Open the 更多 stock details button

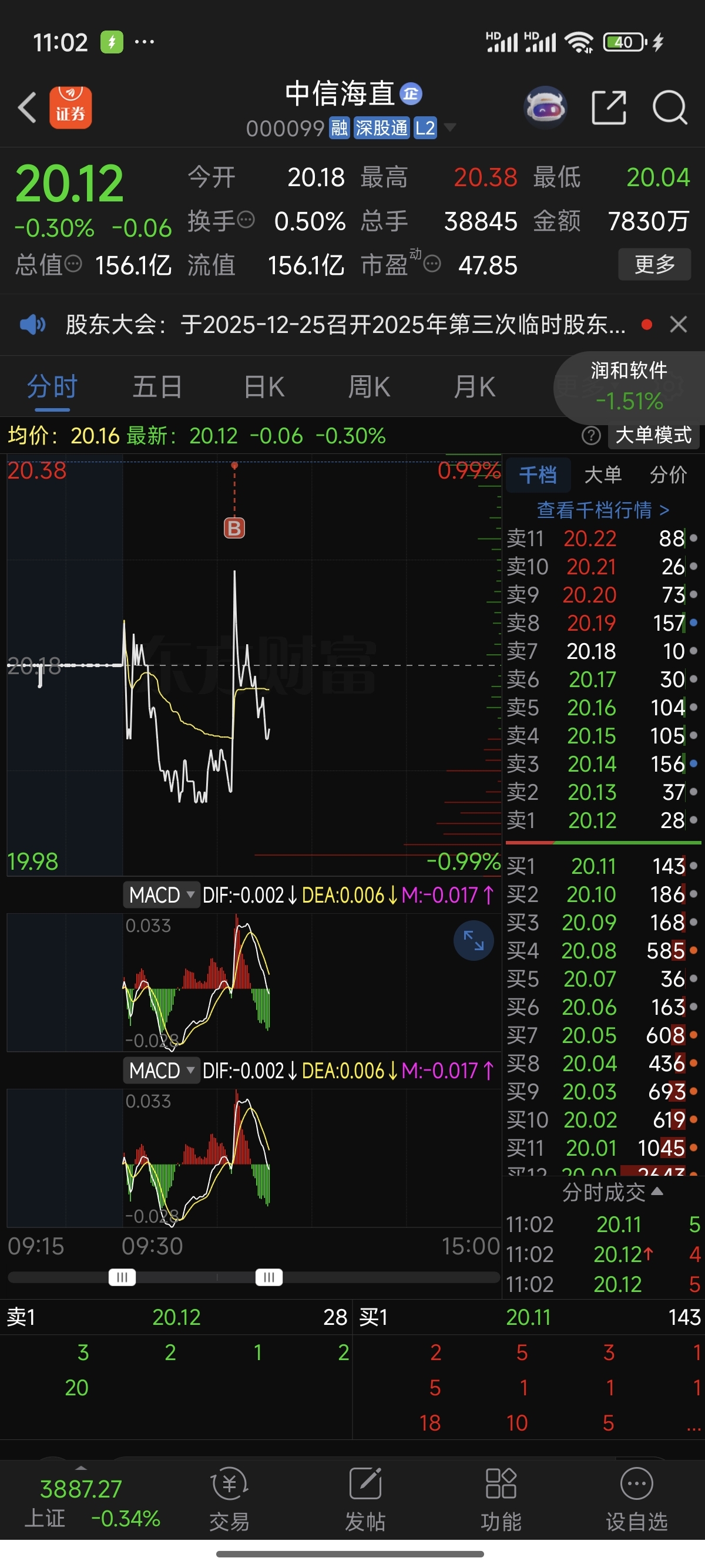tap(654, 264)
